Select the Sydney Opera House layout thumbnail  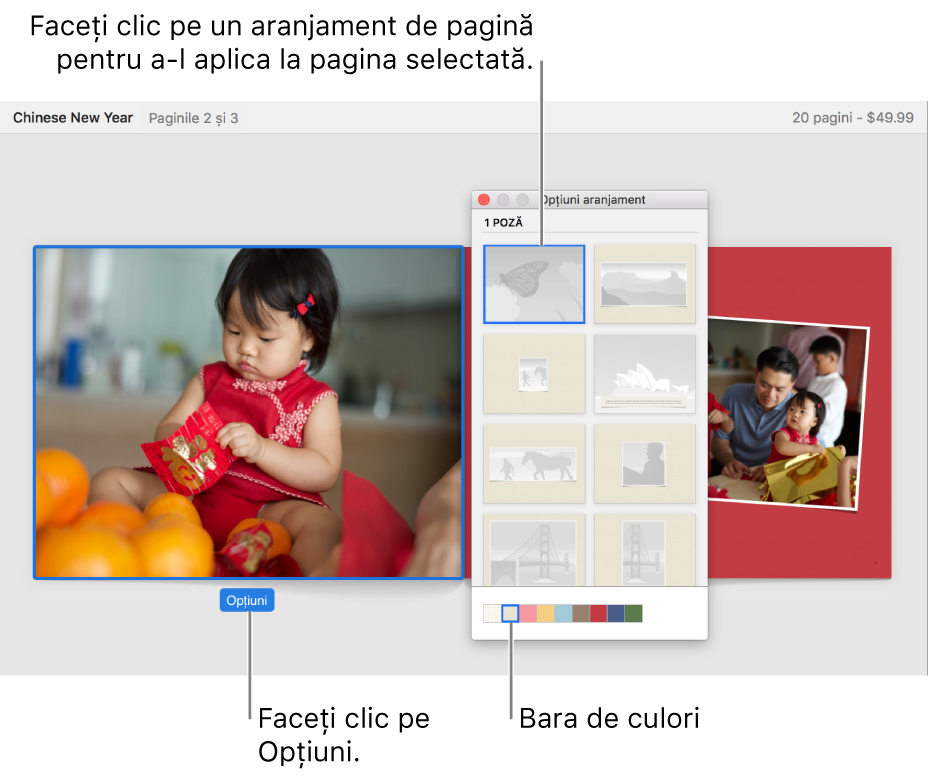pos(645,374)
